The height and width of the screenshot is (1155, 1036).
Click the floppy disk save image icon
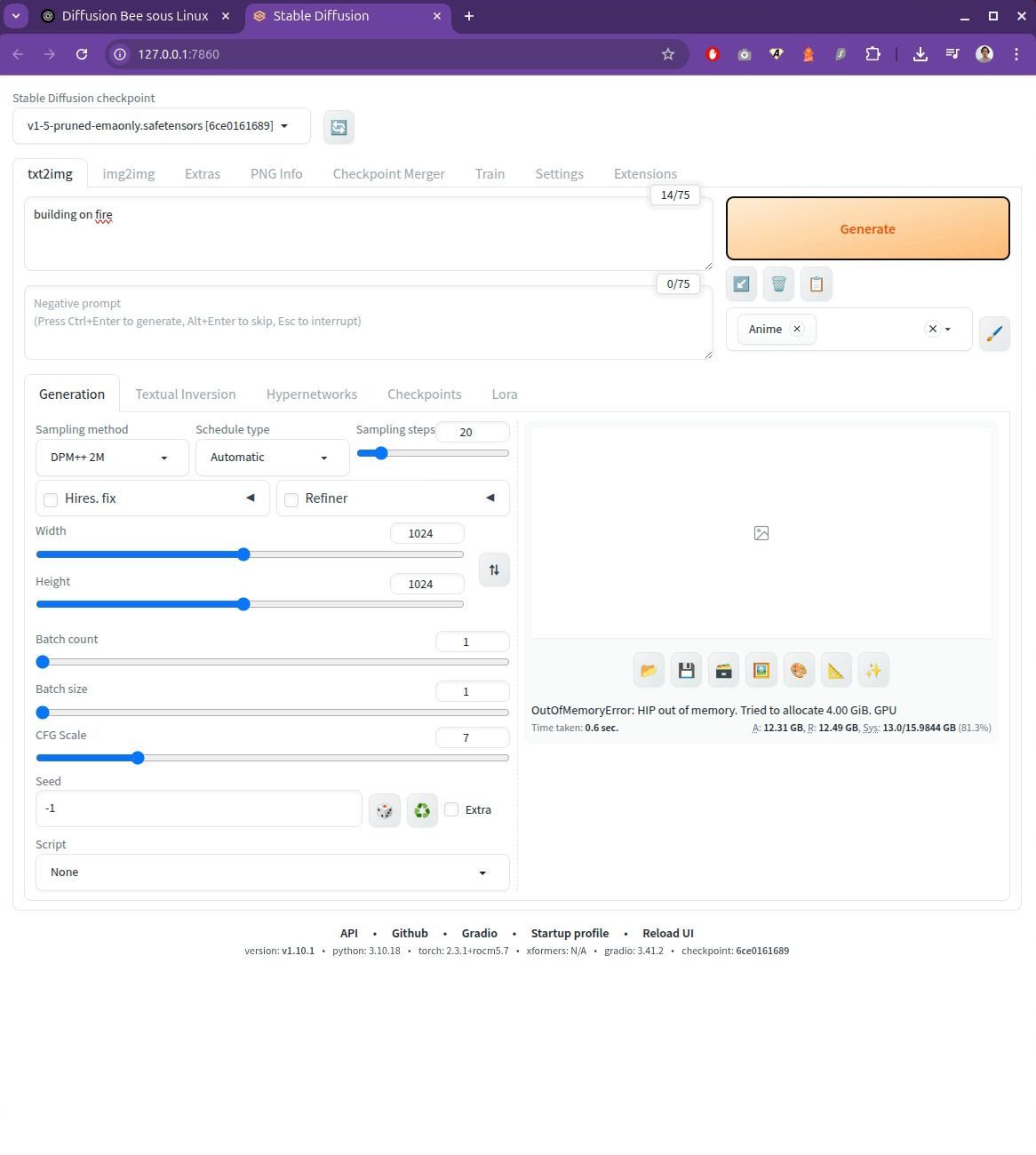pyautogui.click(x=686, y=671)
